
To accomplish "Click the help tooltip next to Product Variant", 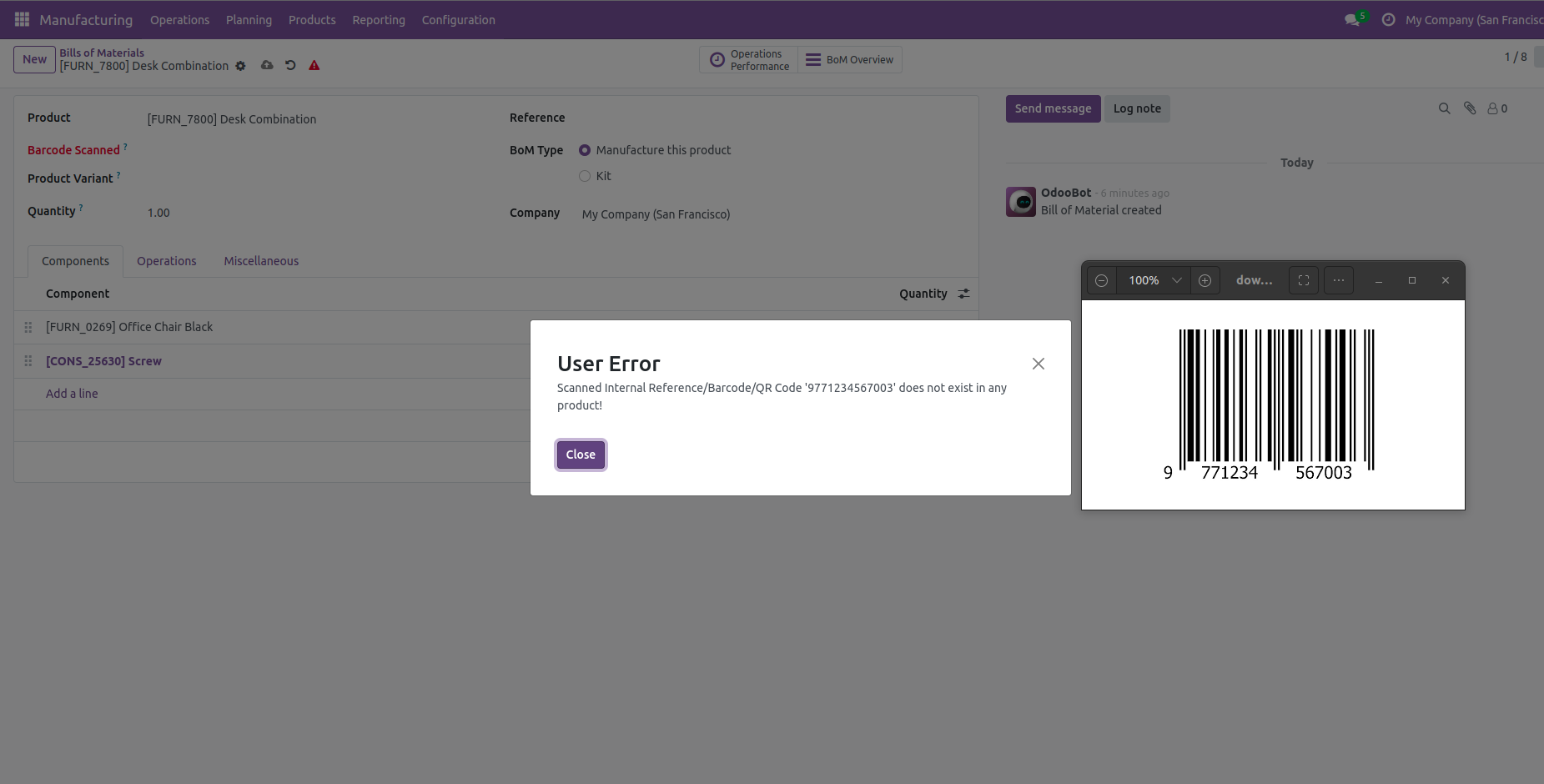I will click(x=118, y=175).
